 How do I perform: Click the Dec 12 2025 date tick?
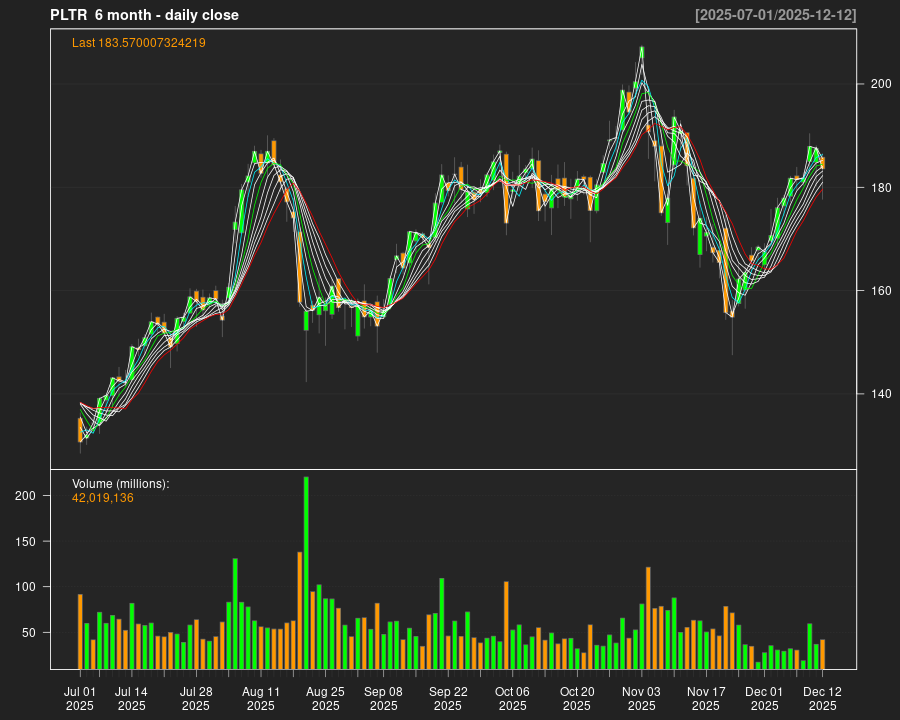[x=822, y=698]
